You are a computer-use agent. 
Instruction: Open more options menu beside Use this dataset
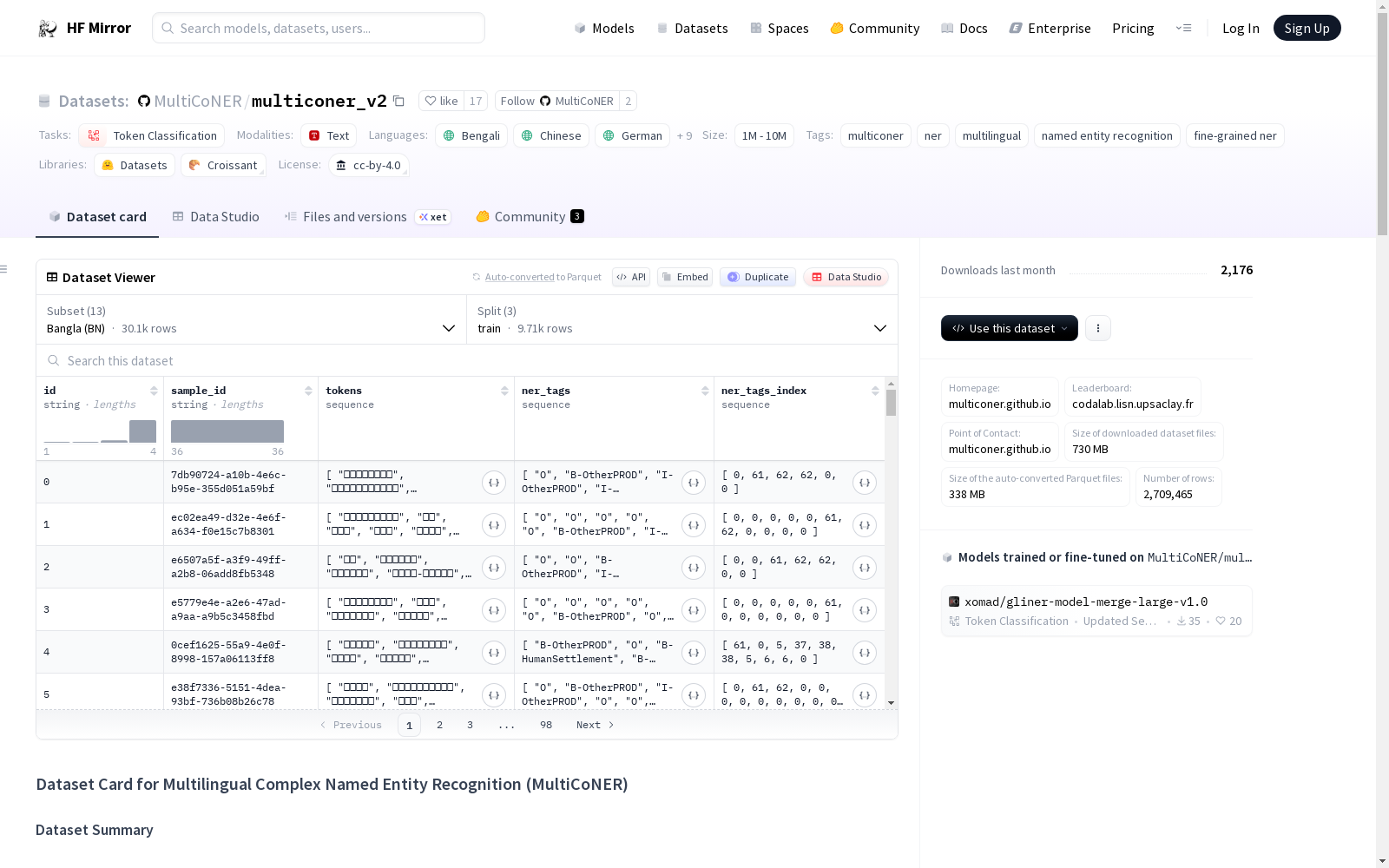(1098, 328)
